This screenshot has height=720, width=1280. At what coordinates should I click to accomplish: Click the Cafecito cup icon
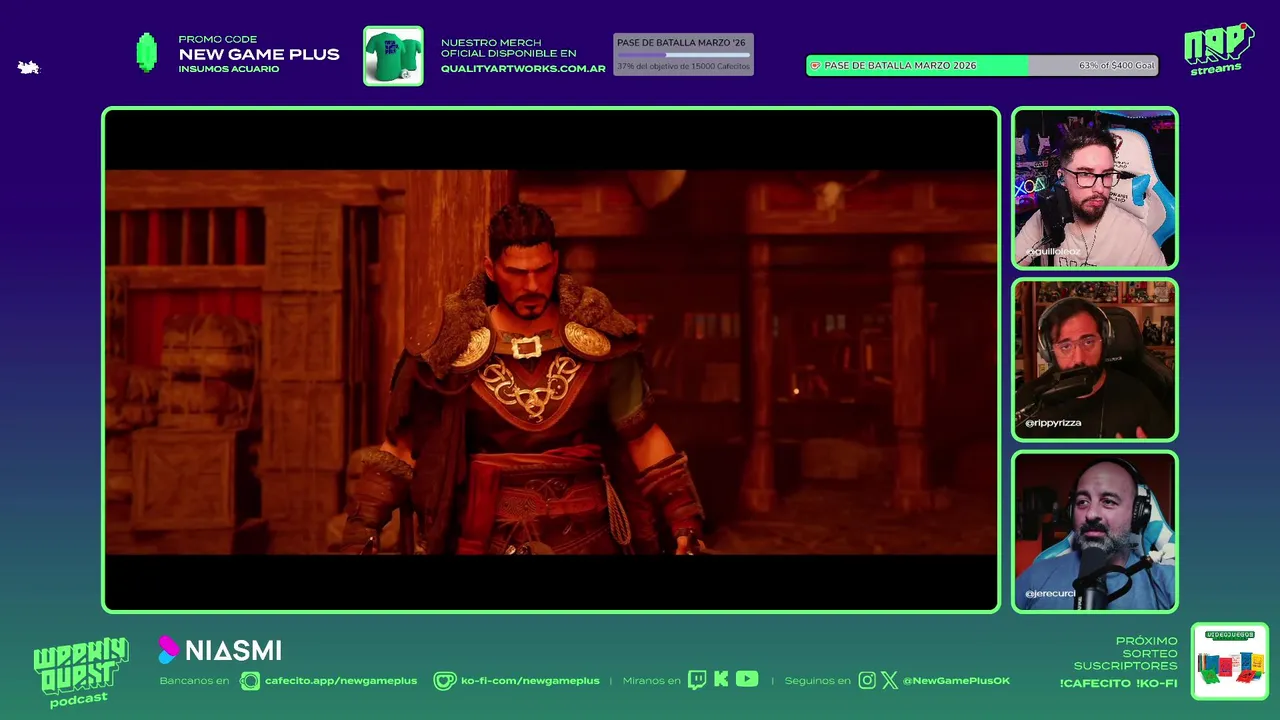(x=250, y=681)
